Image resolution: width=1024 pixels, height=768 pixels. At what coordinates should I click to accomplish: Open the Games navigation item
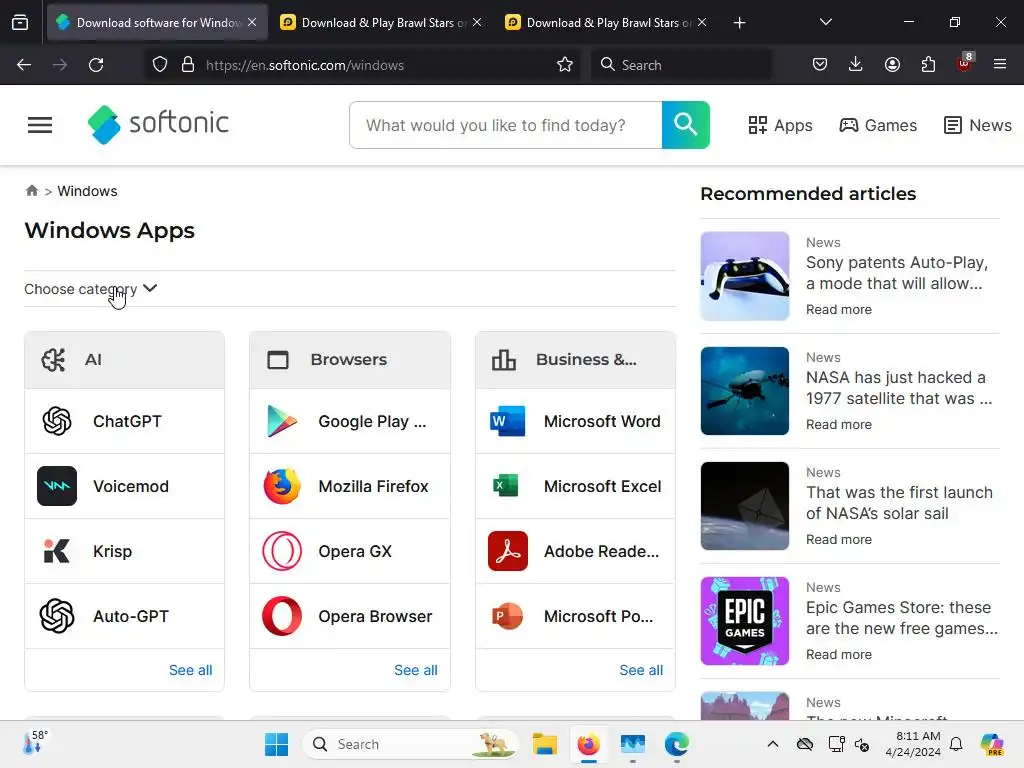point(878,125)
